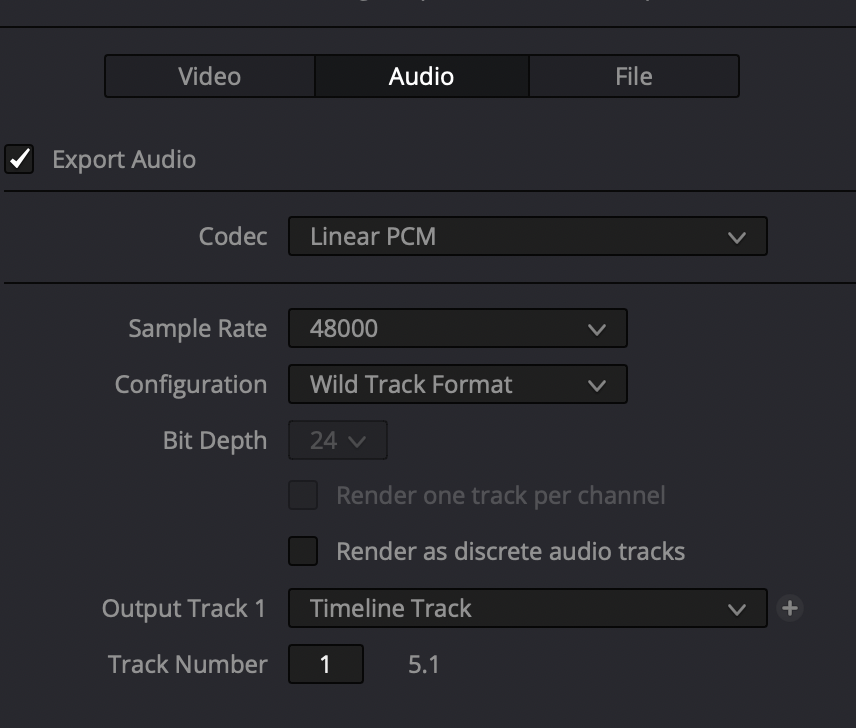Open the Output Track 1 dropdown
The width and height of the screenshot is (856, 728).
pos(527,608)
